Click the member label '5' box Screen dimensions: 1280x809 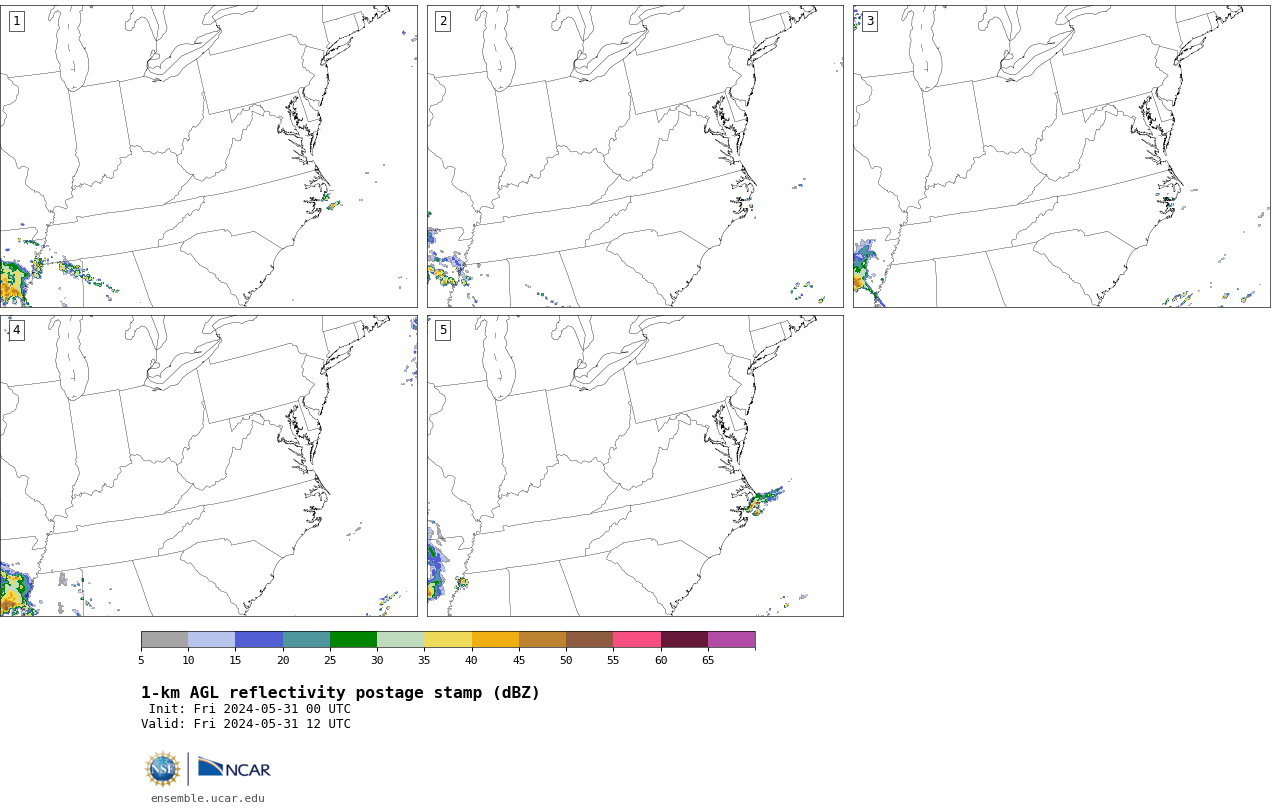(443, 330)
